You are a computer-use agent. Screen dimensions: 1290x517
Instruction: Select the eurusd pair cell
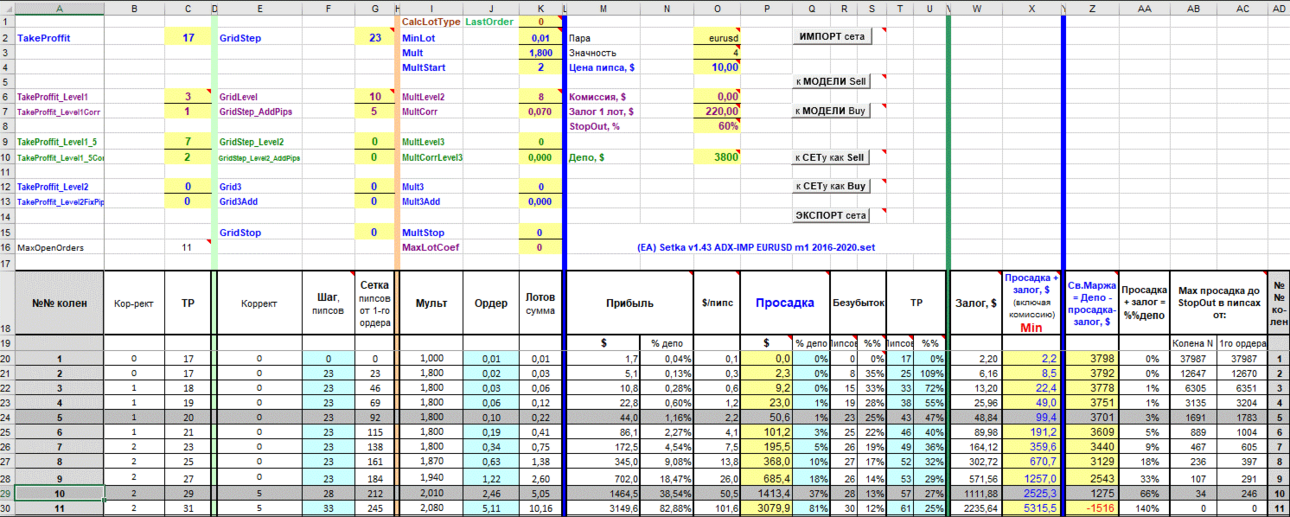click(x=718, y=37)
